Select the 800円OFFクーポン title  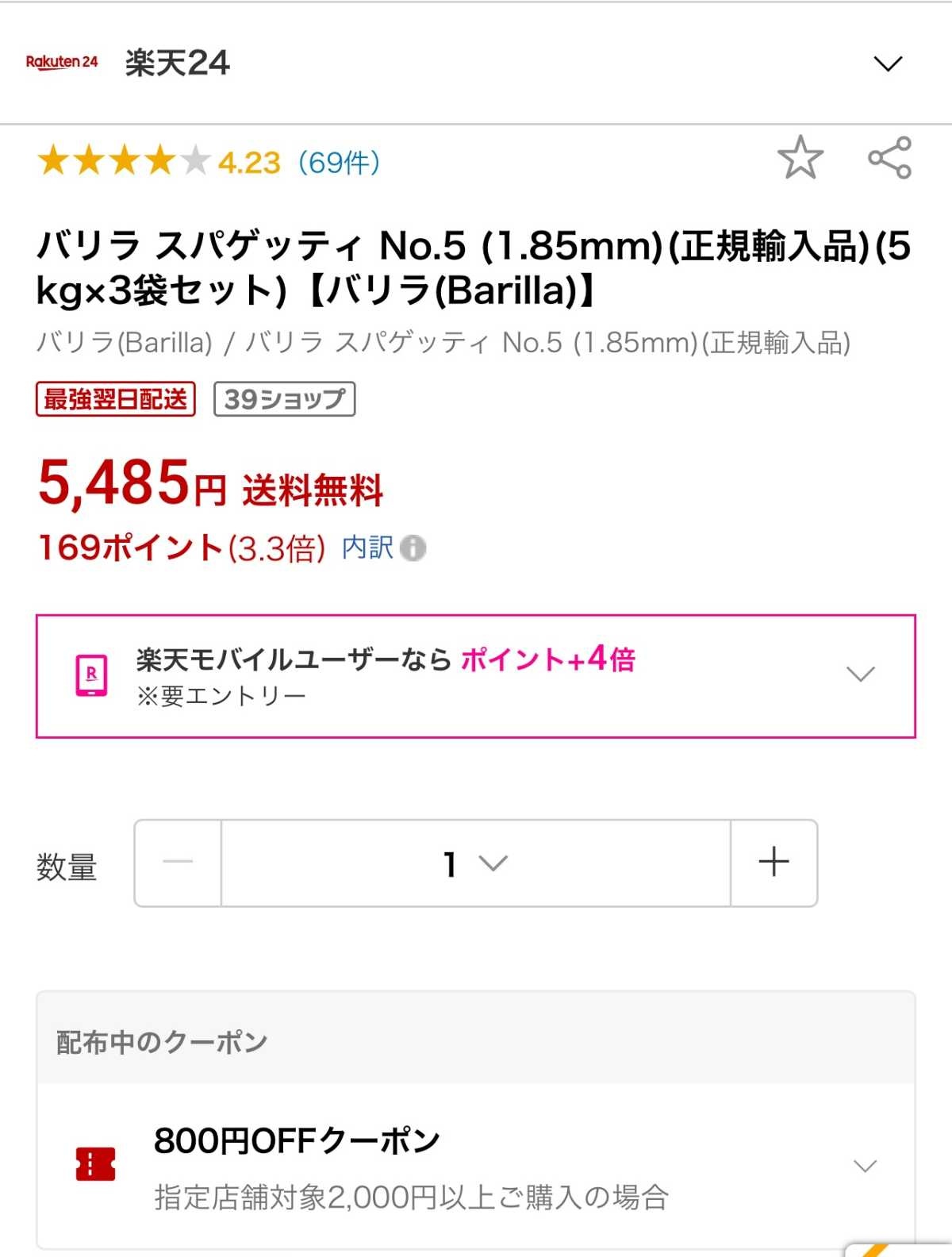point(297,1141)
